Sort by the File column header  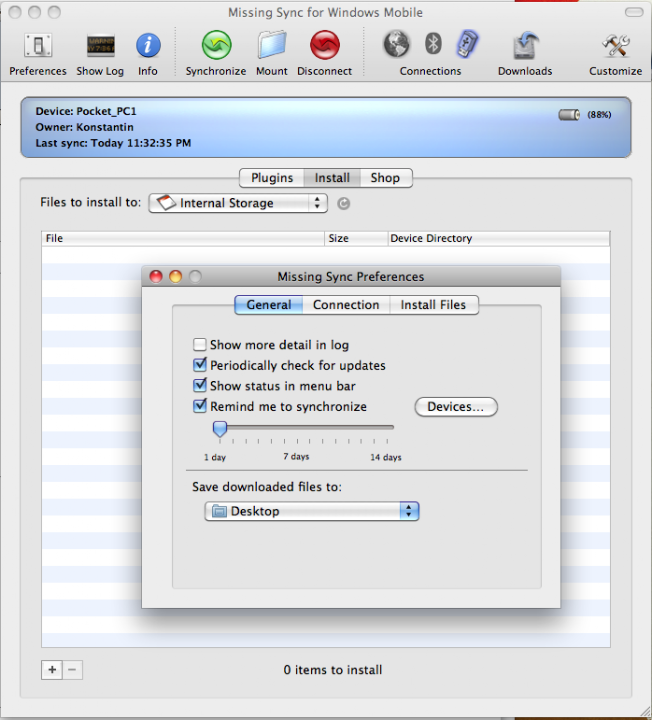pos(183,238)
